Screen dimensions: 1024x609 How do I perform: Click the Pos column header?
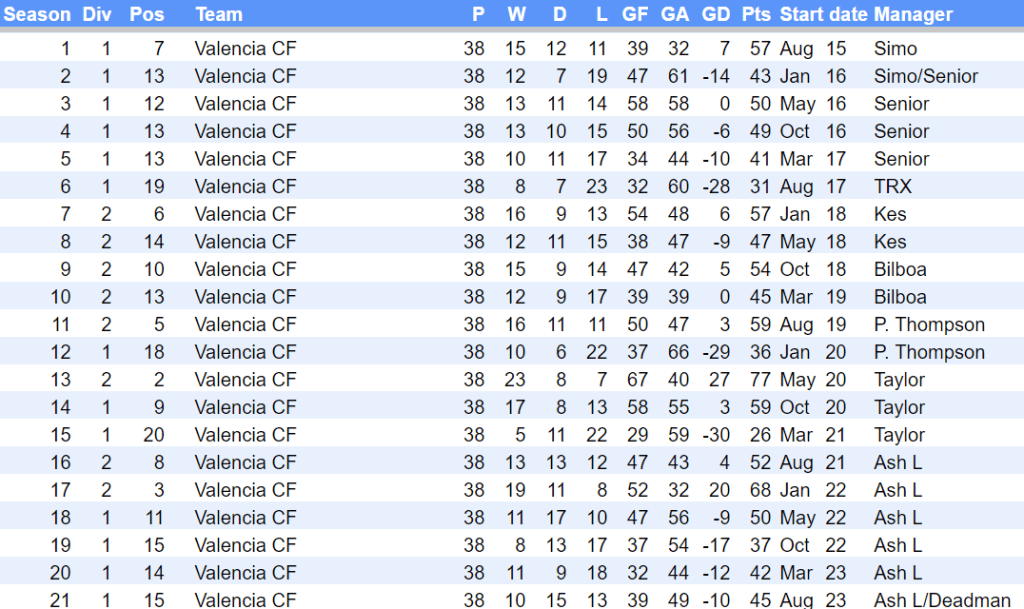[146, 14]
